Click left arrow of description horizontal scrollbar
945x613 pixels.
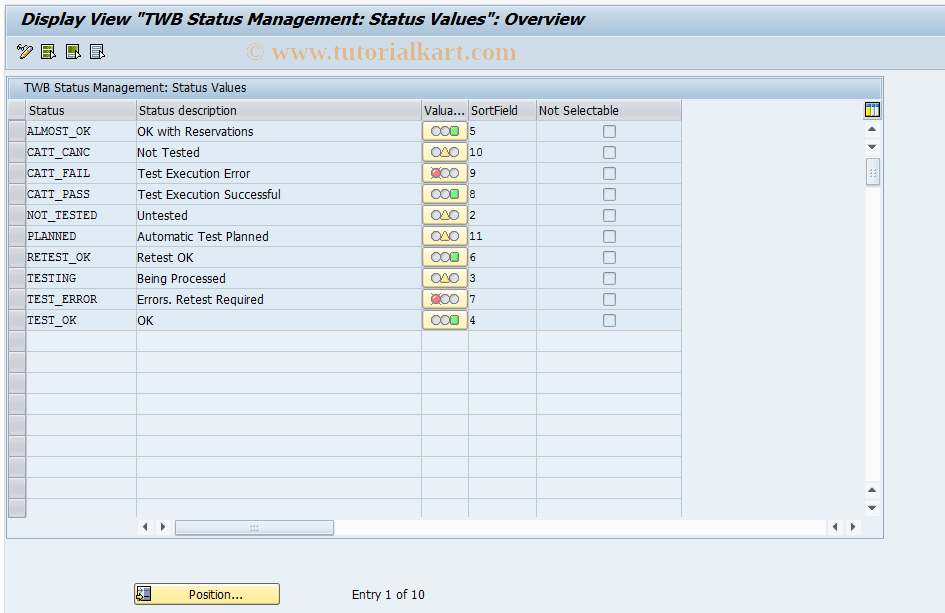pyautogui.click(x=145, y=527)
